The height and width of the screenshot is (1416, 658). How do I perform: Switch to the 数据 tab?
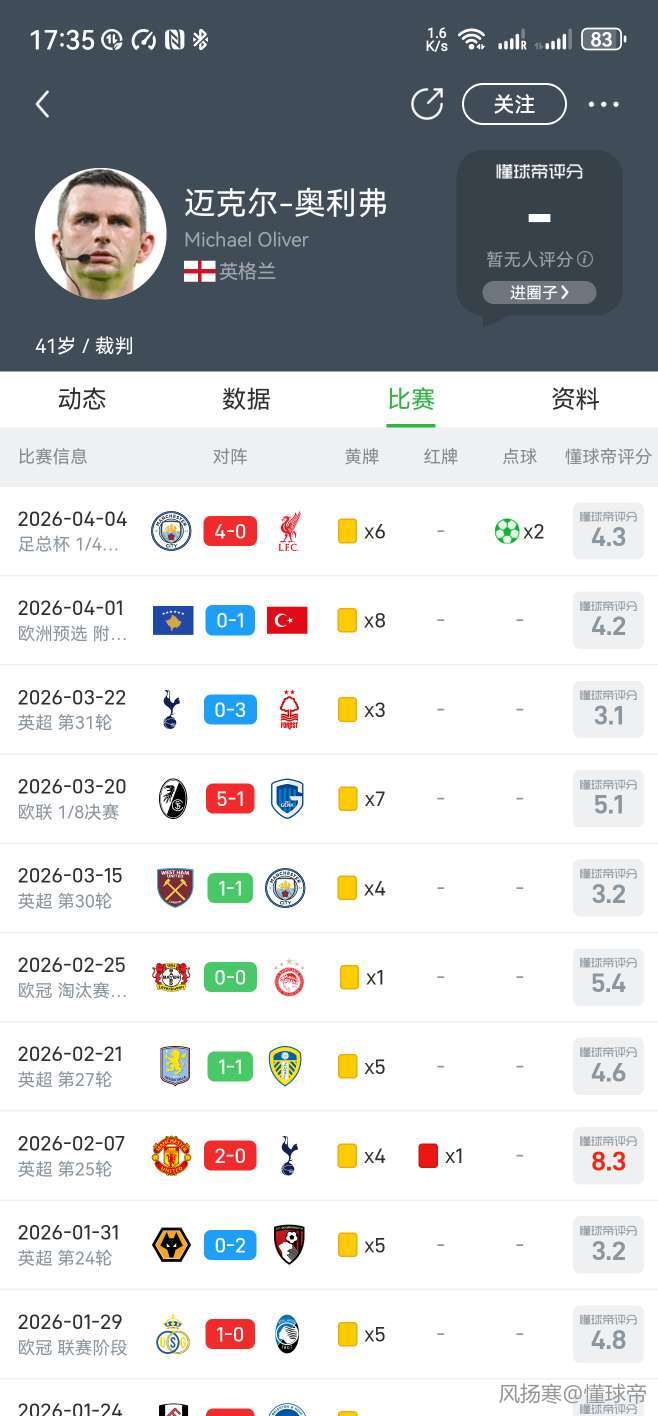click(x=246, y=399)
